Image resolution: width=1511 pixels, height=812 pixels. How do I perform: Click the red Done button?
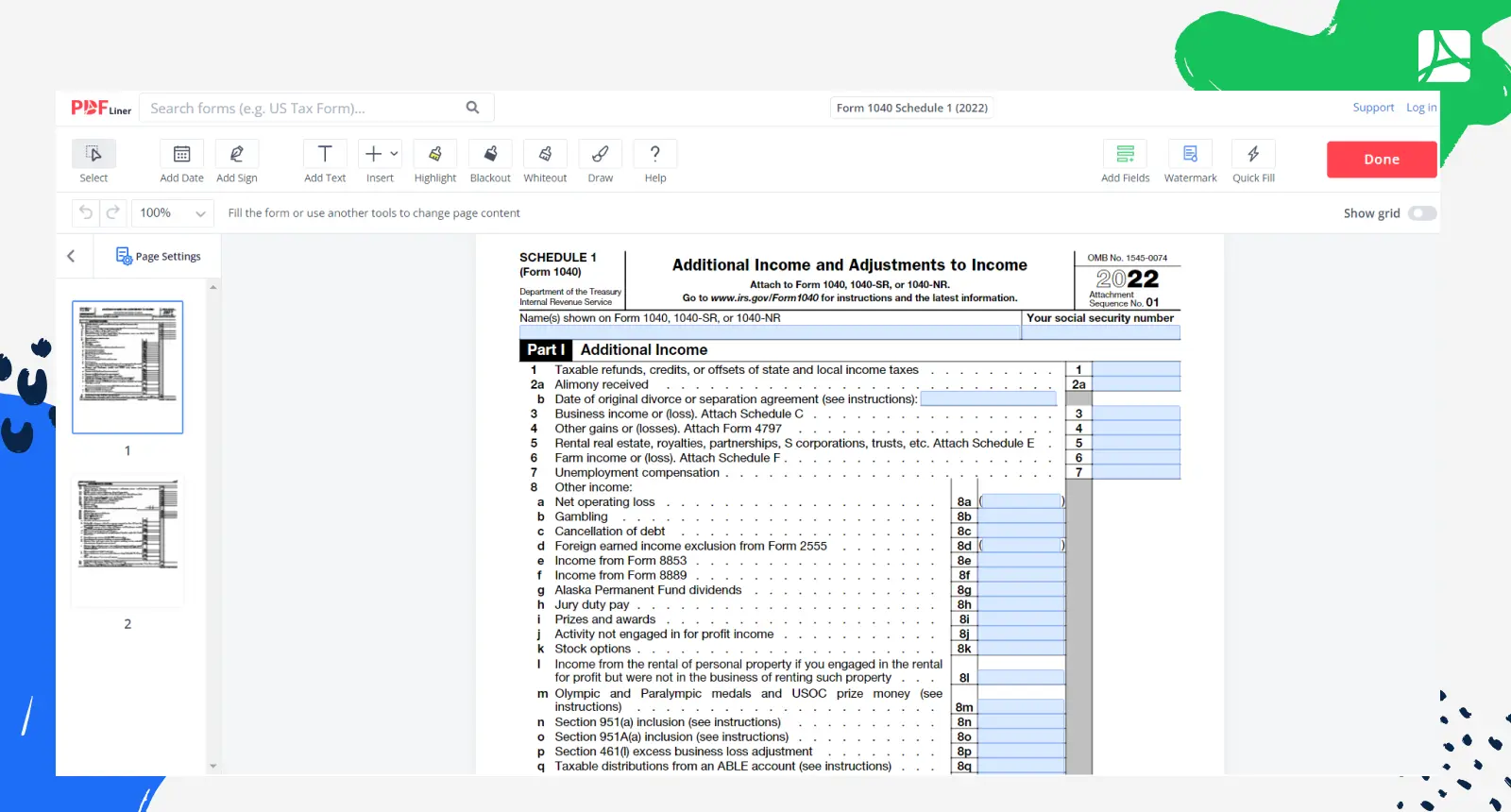tap(1382, 160)
